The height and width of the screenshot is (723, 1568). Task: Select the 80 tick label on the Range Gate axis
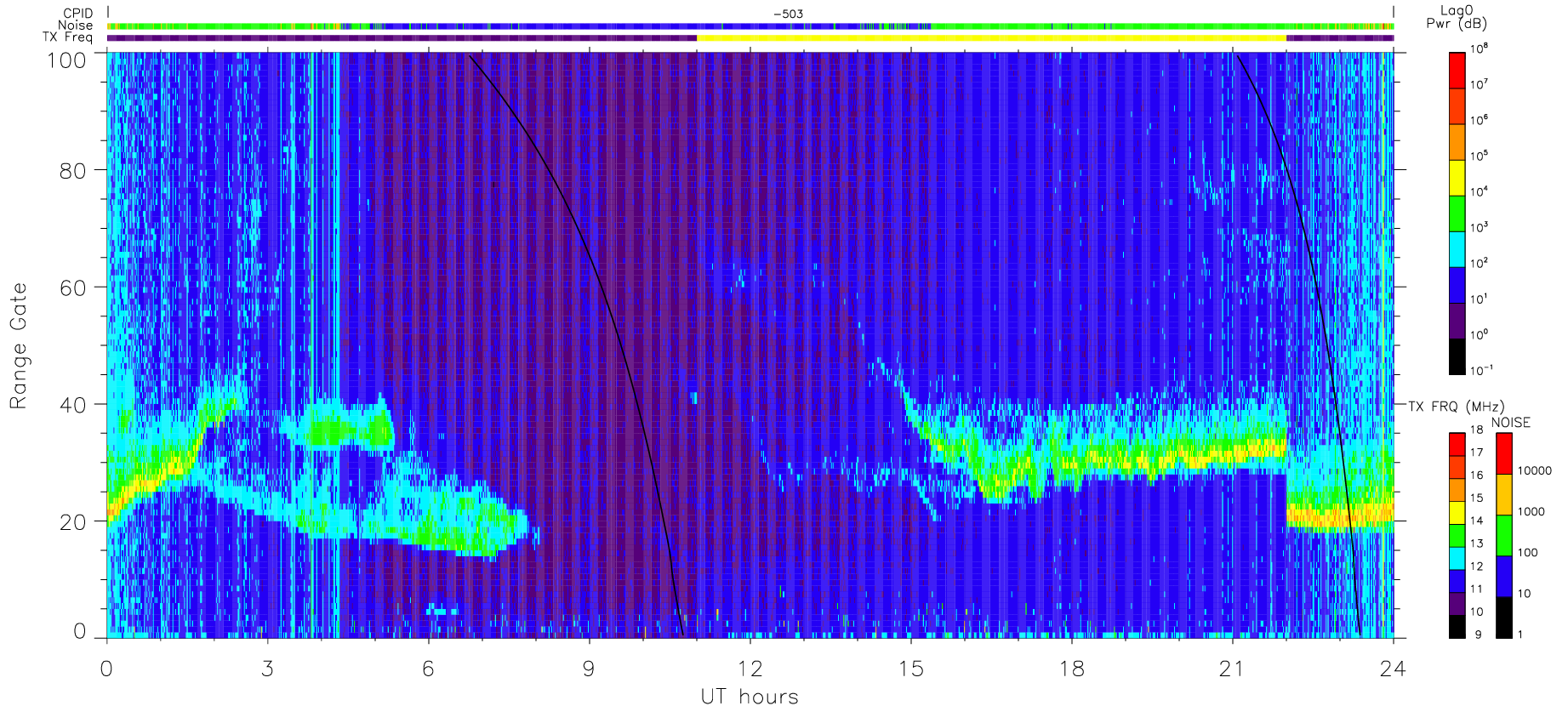(x=73, y=170)
